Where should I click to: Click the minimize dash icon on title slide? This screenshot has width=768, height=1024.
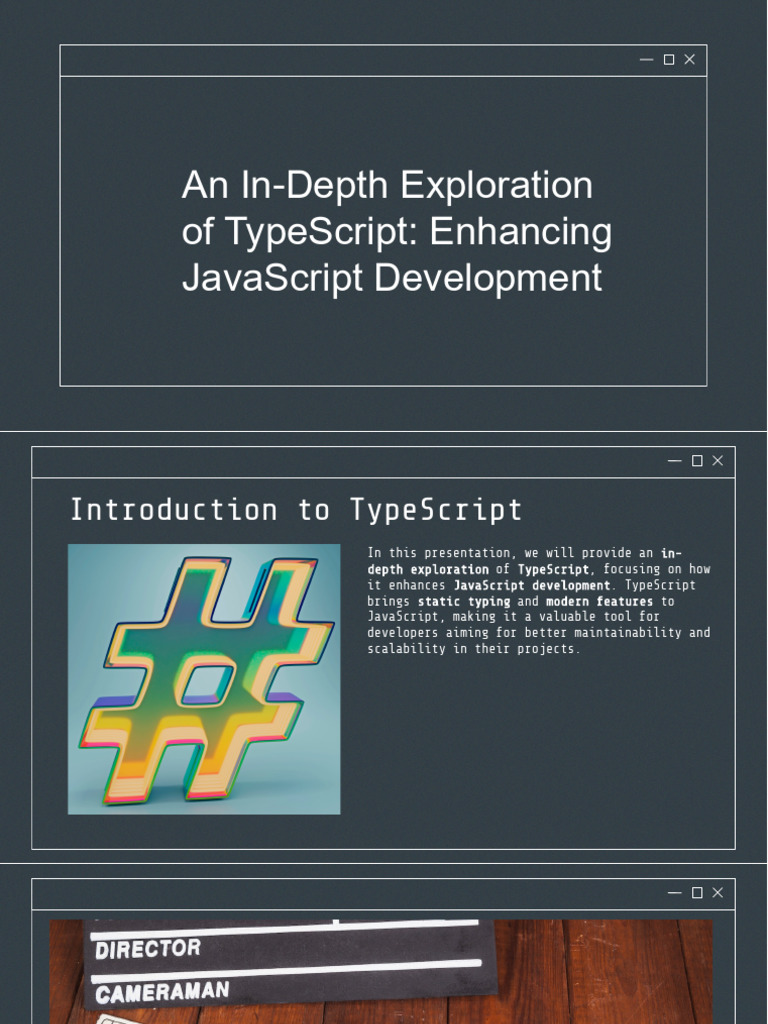pyautogui.click(x=647, y=59)
